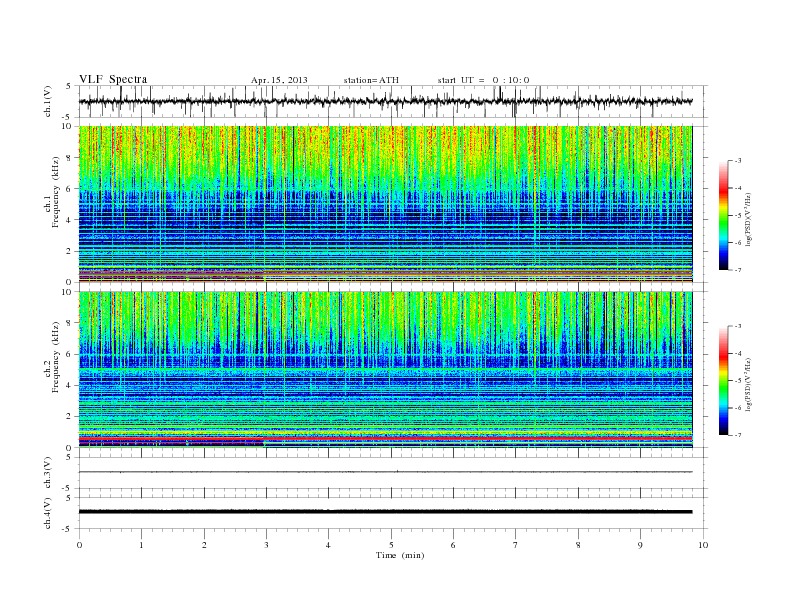Click the ch.1 spectrogram color scale bar

tap(723, 216)
